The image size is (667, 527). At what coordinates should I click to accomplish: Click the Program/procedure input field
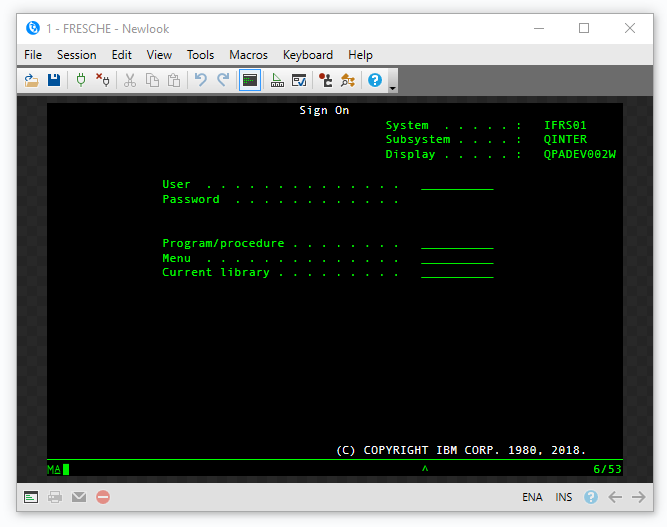tap(457, 243)
